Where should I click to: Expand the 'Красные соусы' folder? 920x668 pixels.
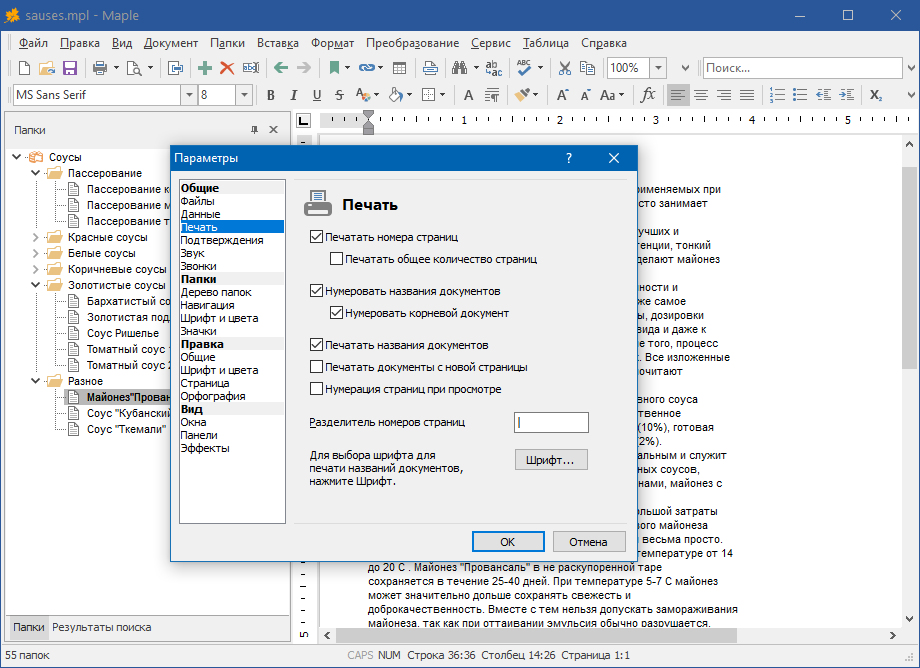click(36, 237)
